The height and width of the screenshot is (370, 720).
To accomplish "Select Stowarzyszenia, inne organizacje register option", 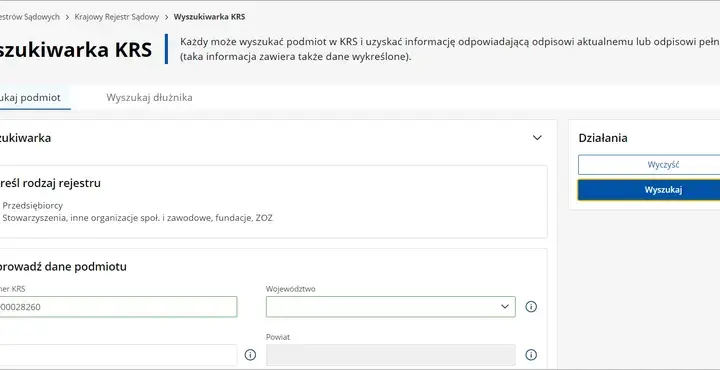I will 137,218.
